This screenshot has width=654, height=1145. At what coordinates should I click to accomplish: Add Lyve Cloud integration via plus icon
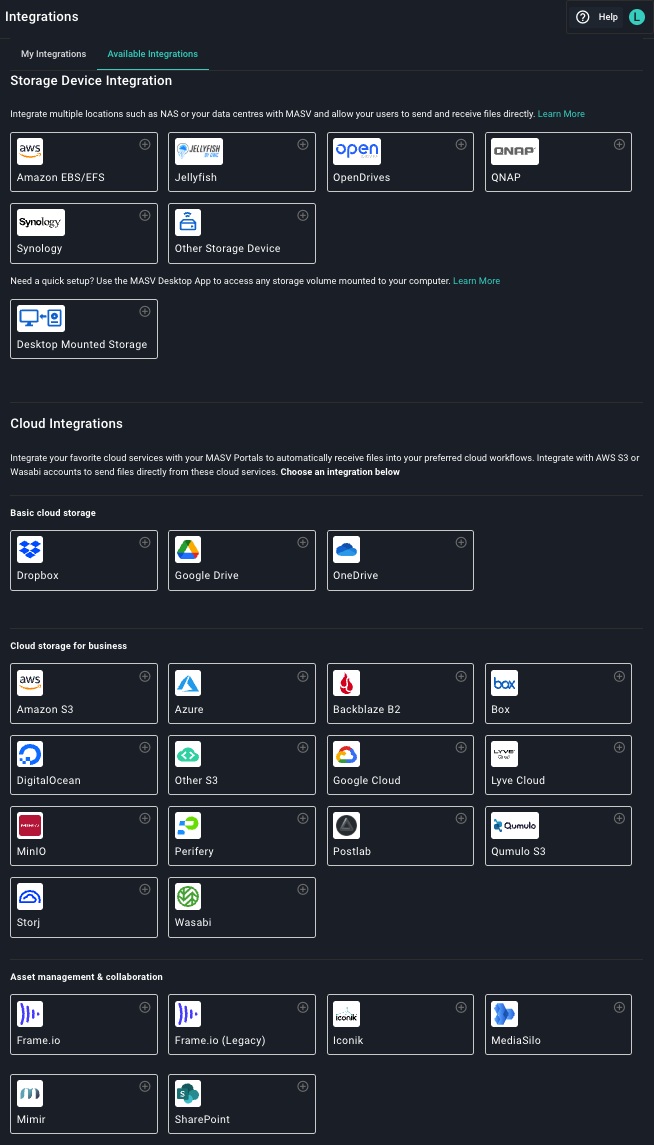619,747
